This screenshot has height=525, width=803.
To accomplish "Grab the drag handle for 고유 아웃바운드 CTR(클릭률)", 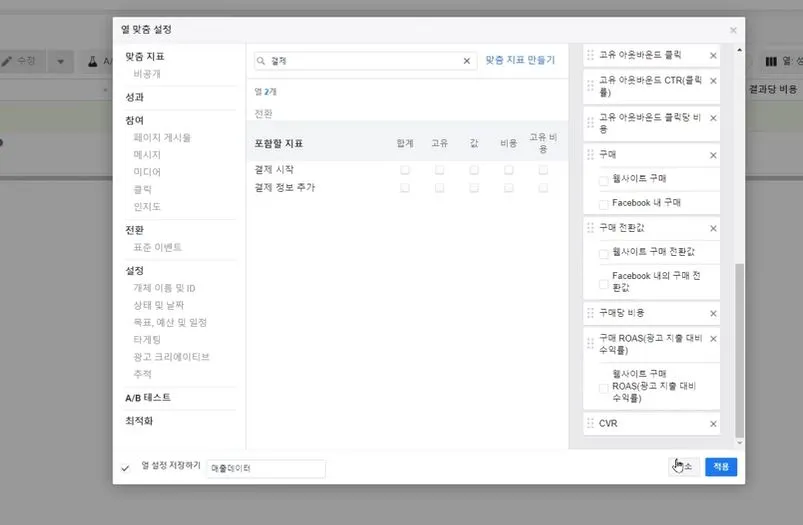I will (590, 86).
